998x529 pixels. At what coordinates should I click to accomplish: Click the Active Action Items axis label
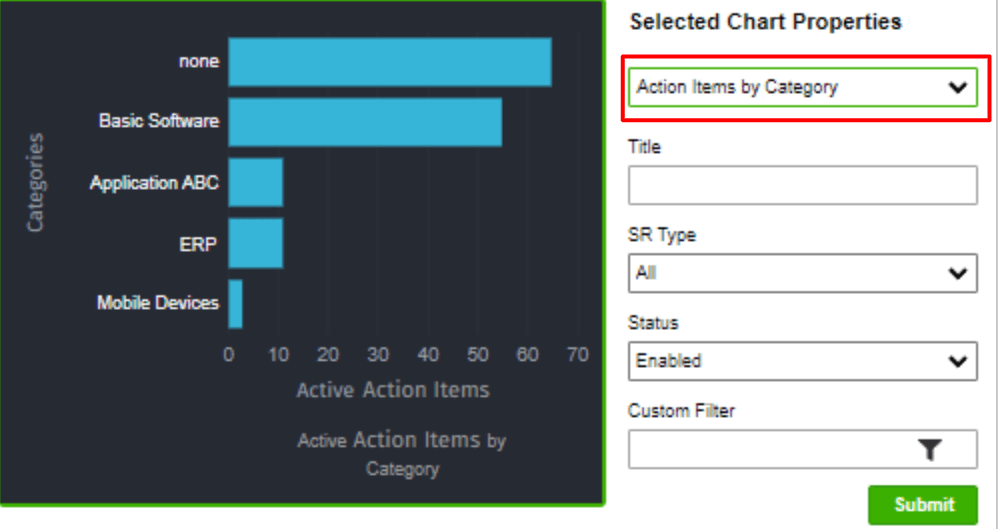point(393,390)
